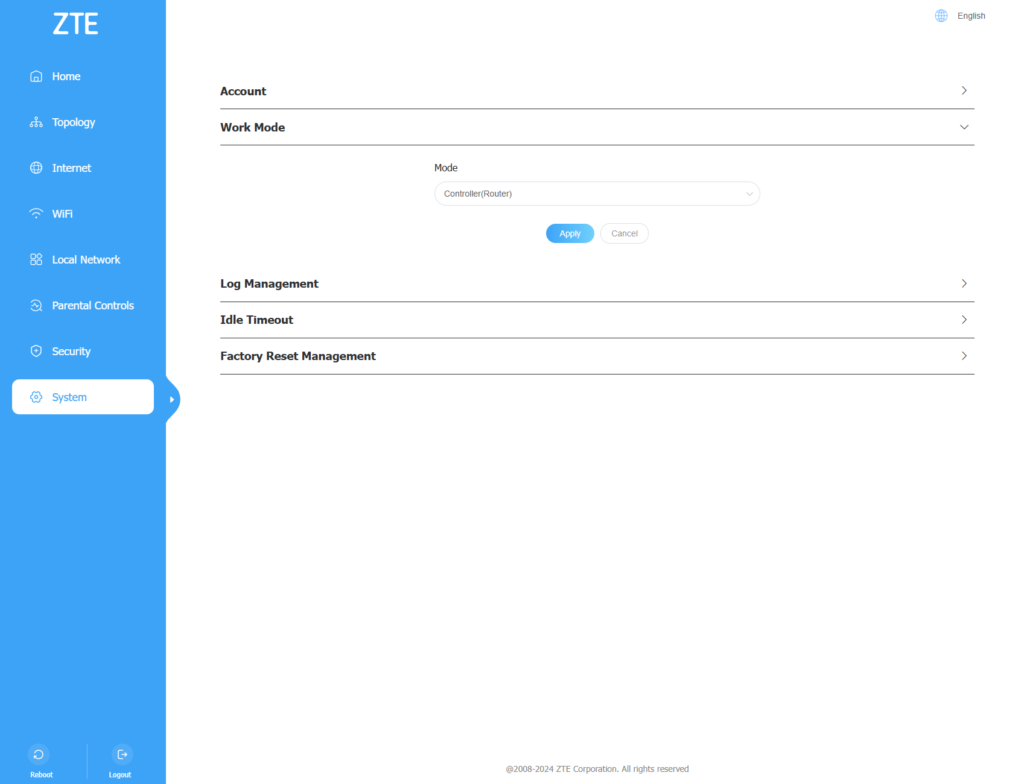Click the Local Network grid icon
1024x784 pixels.
[37, 260]
